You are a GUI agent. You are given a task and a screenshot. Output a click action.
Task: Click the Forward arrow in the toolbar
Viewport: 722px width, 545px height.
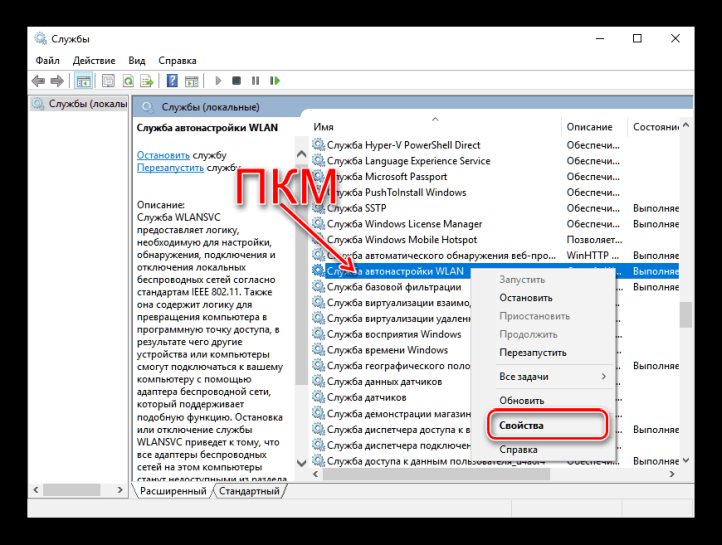[x=57, y=81]
